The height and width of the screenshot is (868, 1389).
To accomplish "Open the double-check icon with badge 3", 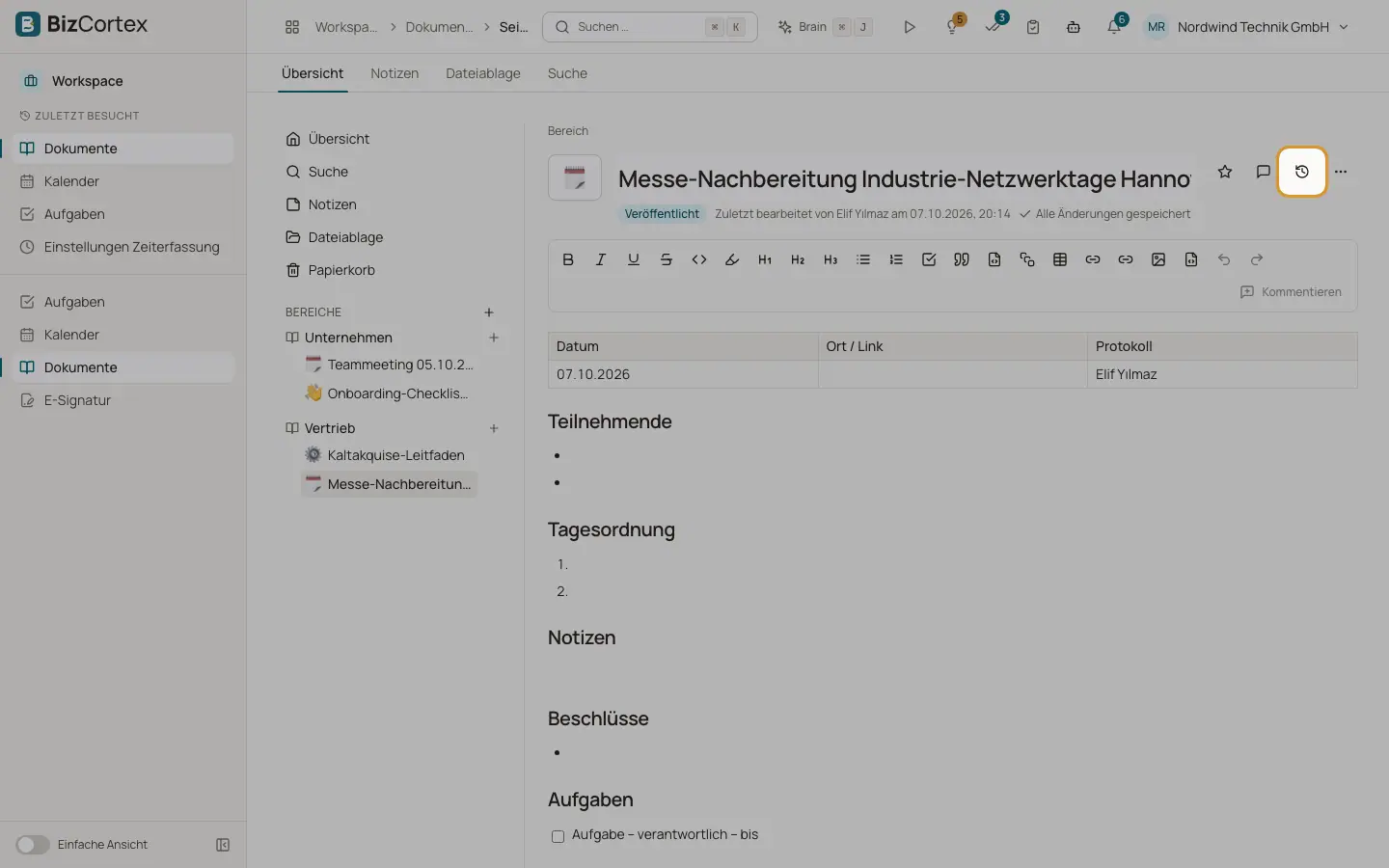I will pyautogui.click(x=994, y=27).
